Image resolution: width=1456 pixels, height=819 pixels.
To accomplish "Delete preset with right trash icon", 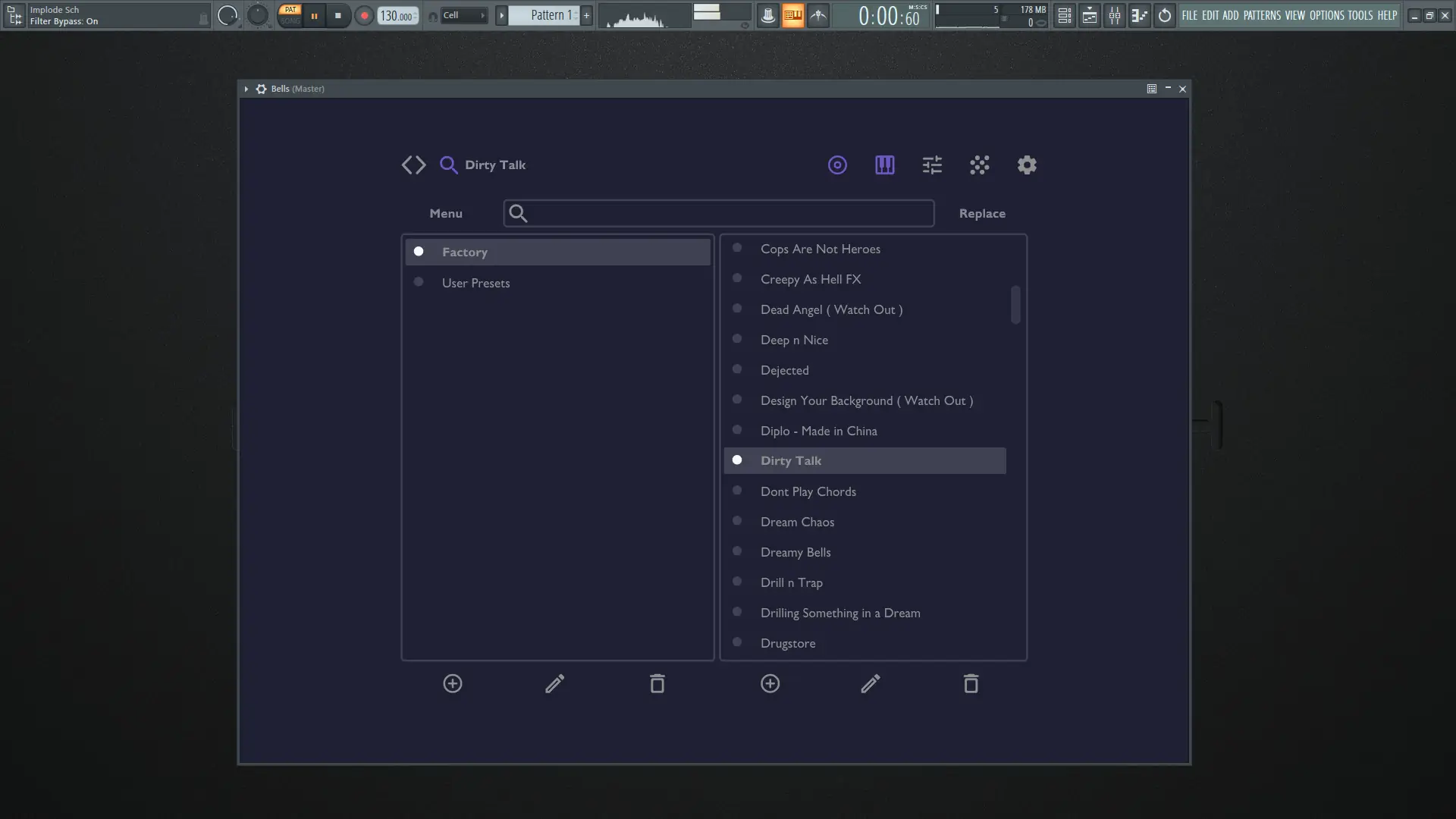I will pyautogui.click(x=971, y=684).
